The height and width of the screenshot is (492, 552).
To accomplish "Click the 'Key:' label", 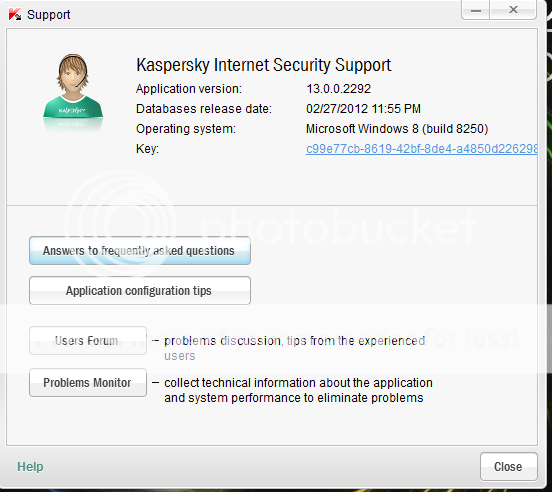I will pos(147,149).
